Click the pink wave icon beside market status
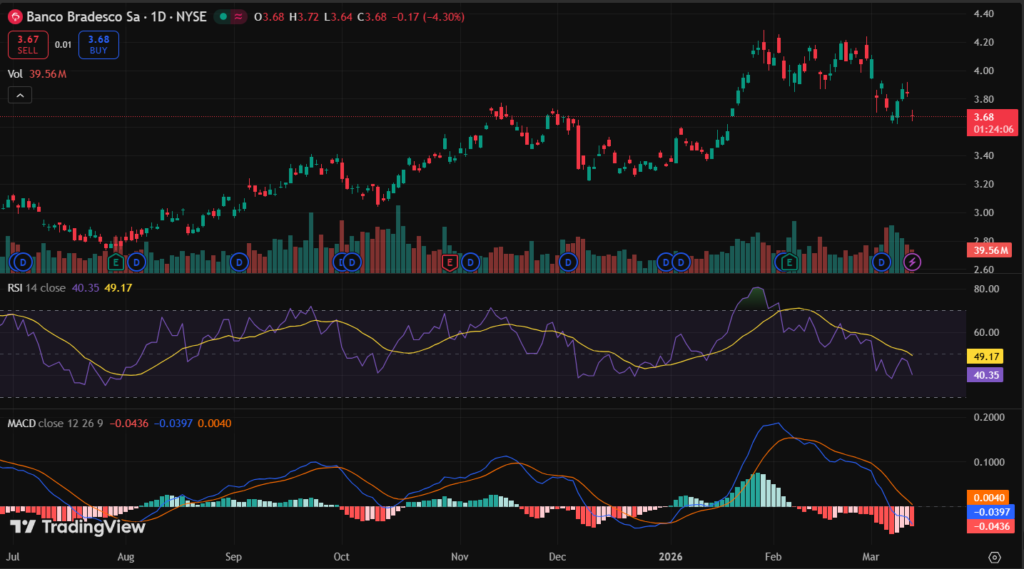This screenshot has width=1024, height=569. (239, 17)
